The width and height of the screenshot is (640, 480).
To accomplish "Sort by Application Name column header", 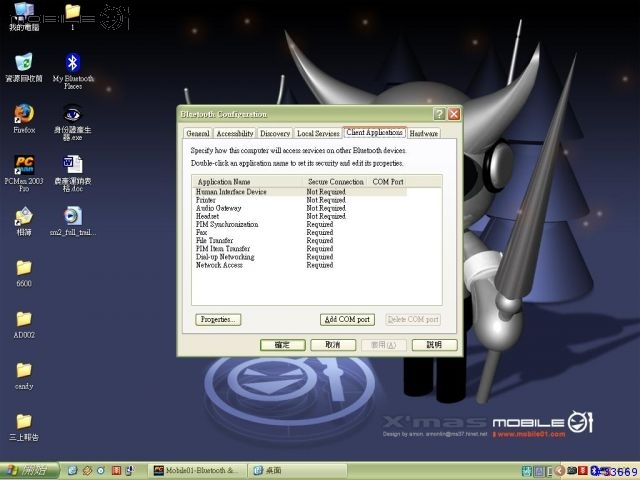I will [x=247, y=182].
